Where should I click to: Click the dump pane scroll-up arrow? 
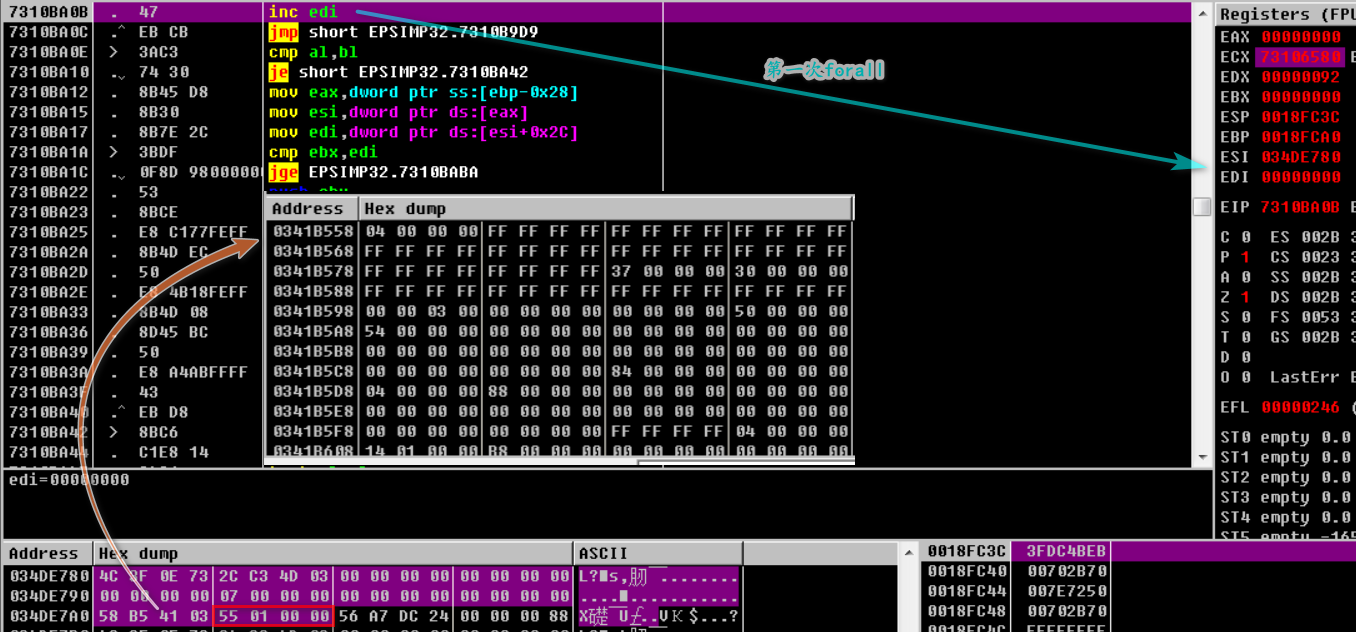(908, 553)
